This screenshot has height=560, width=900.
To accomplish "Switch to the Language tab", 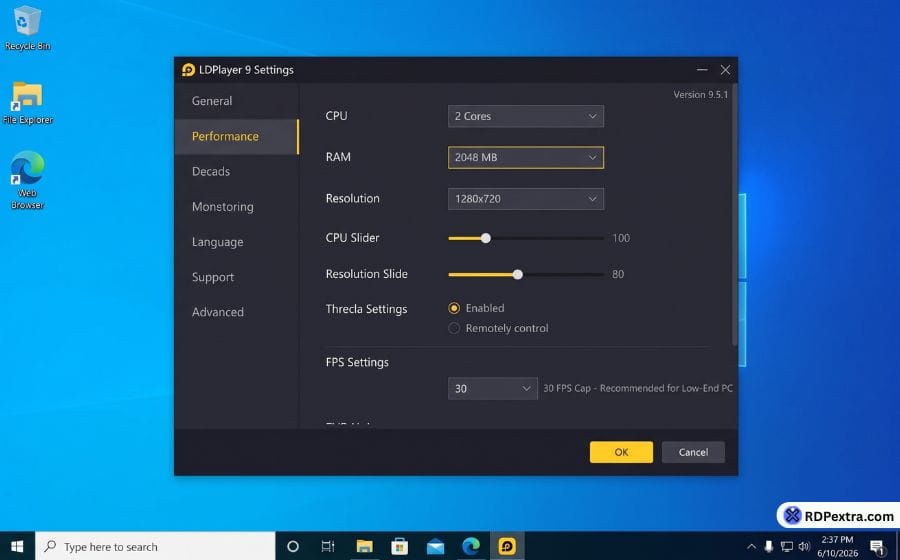I will click(x=236, y=242).
